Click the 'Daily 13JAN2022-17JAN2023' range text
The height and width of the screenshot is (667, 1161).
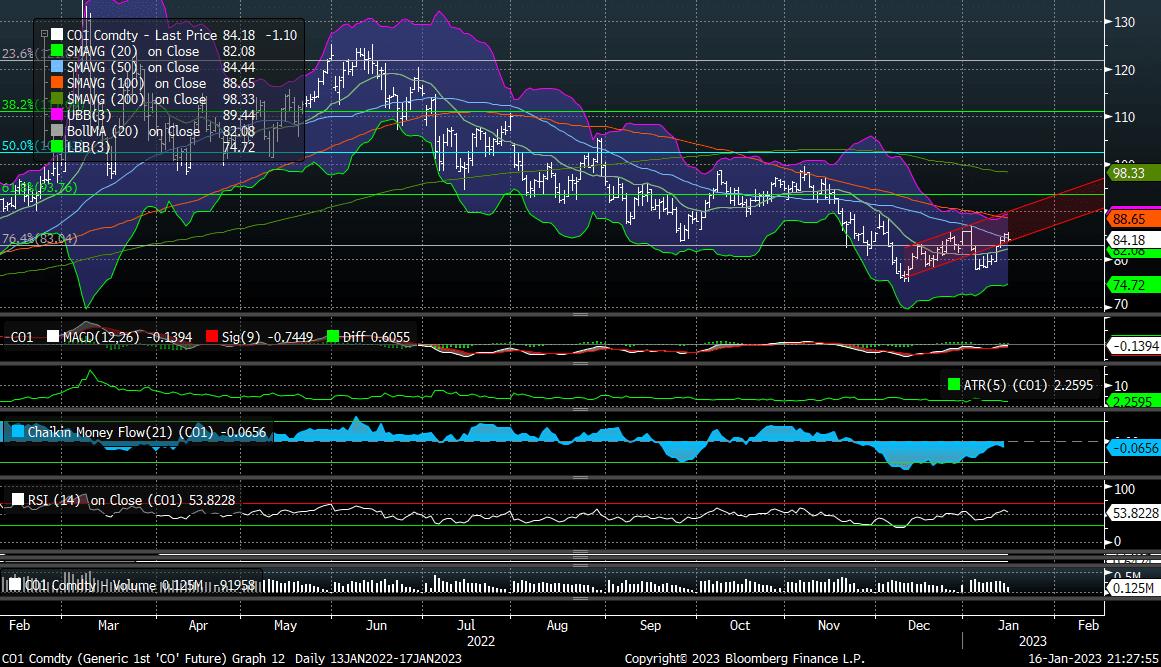[x=378, y=659]
